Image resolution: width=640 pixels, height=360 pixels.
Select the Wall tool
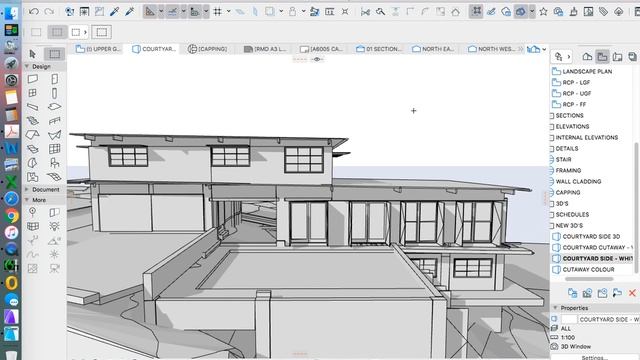(33, 79)
